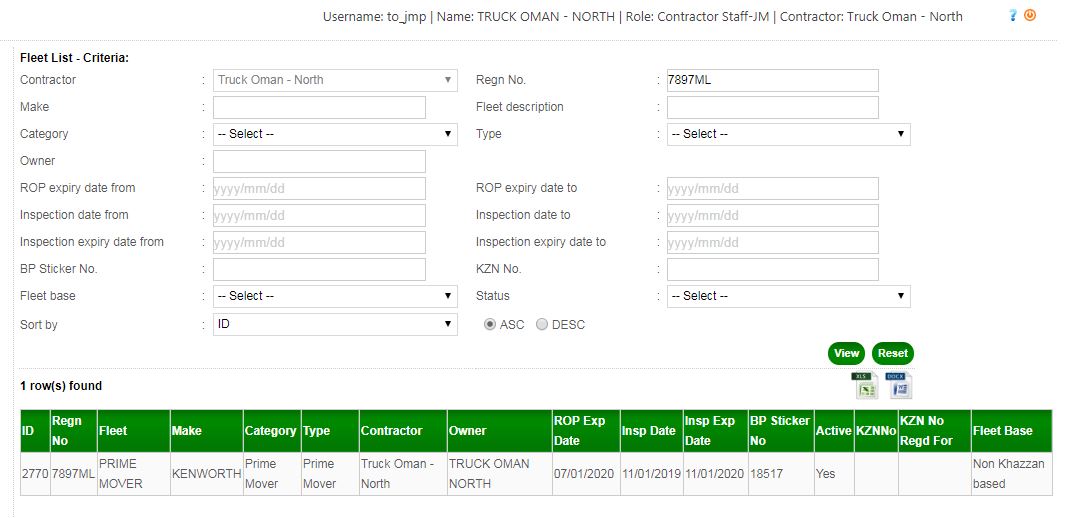Image resolution: width=1069 pixels, height=518 pixels.
Task: Click the orange logout power icon
Action: coord(1030,16)
